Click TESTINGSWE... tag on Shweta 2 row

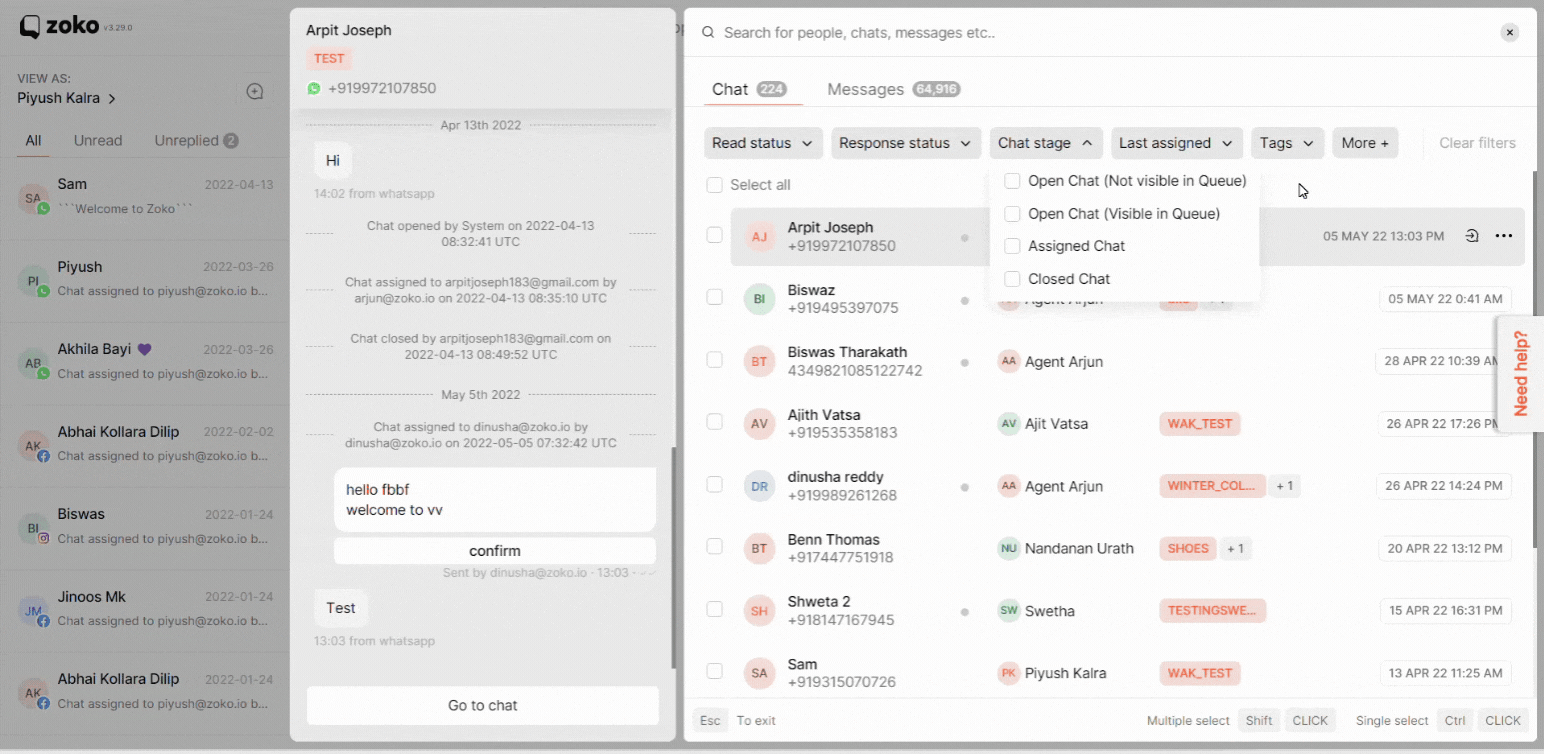[1213, 611]
